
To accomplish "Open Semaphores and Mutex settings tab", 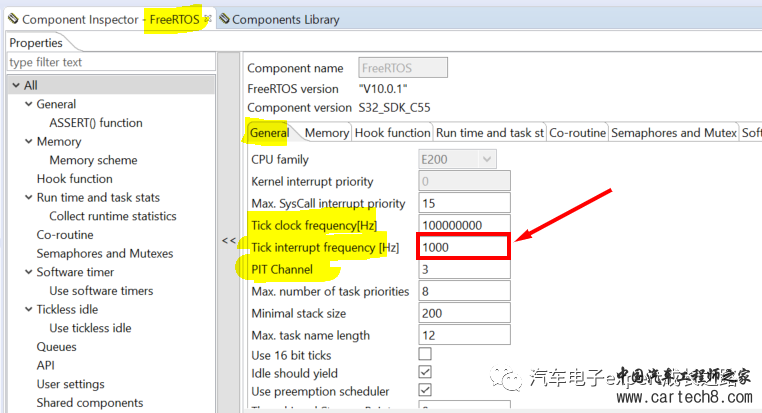I will coord(674,133).
